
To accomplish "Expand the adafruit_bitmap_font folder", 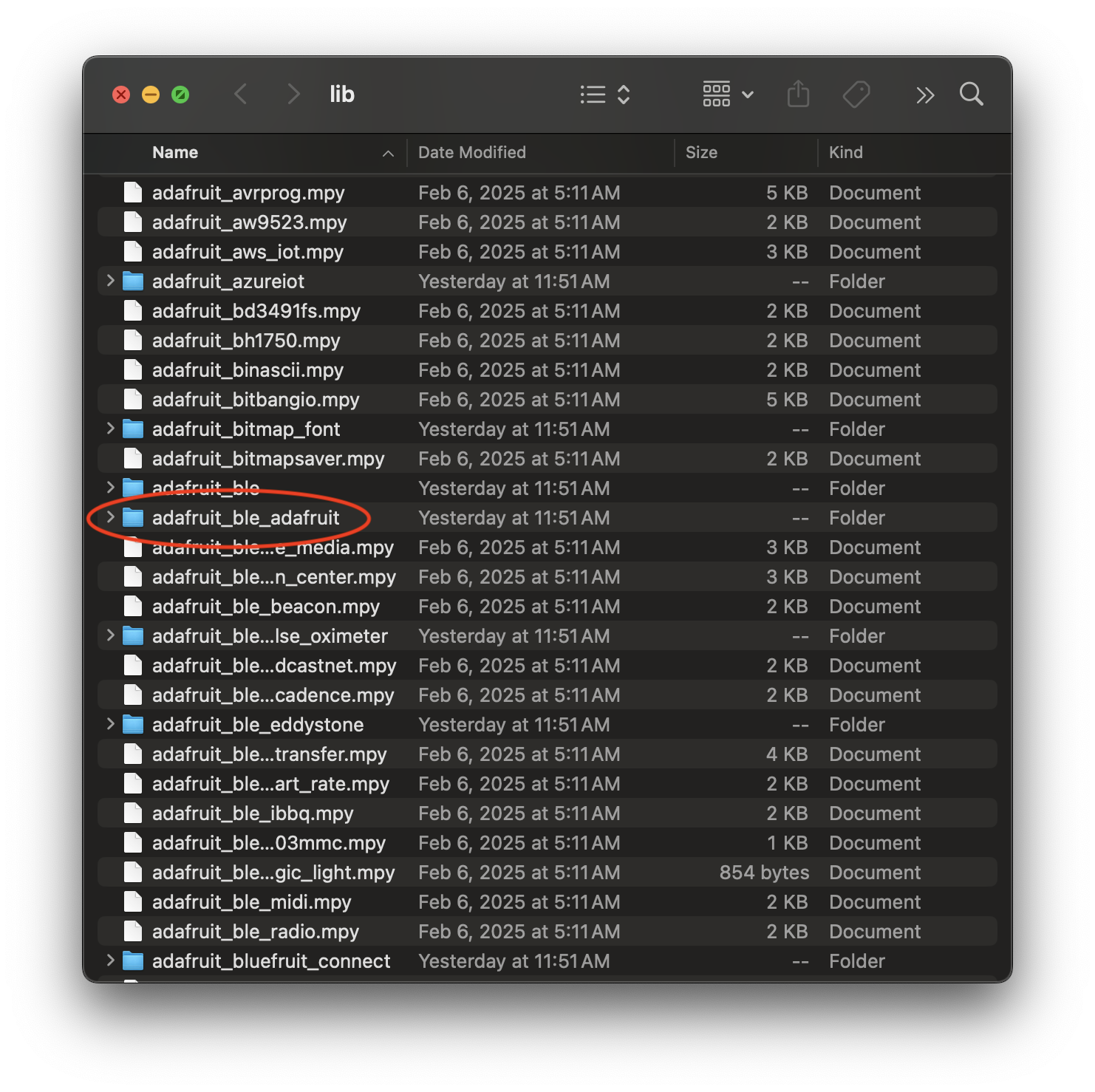I will 111,429.
